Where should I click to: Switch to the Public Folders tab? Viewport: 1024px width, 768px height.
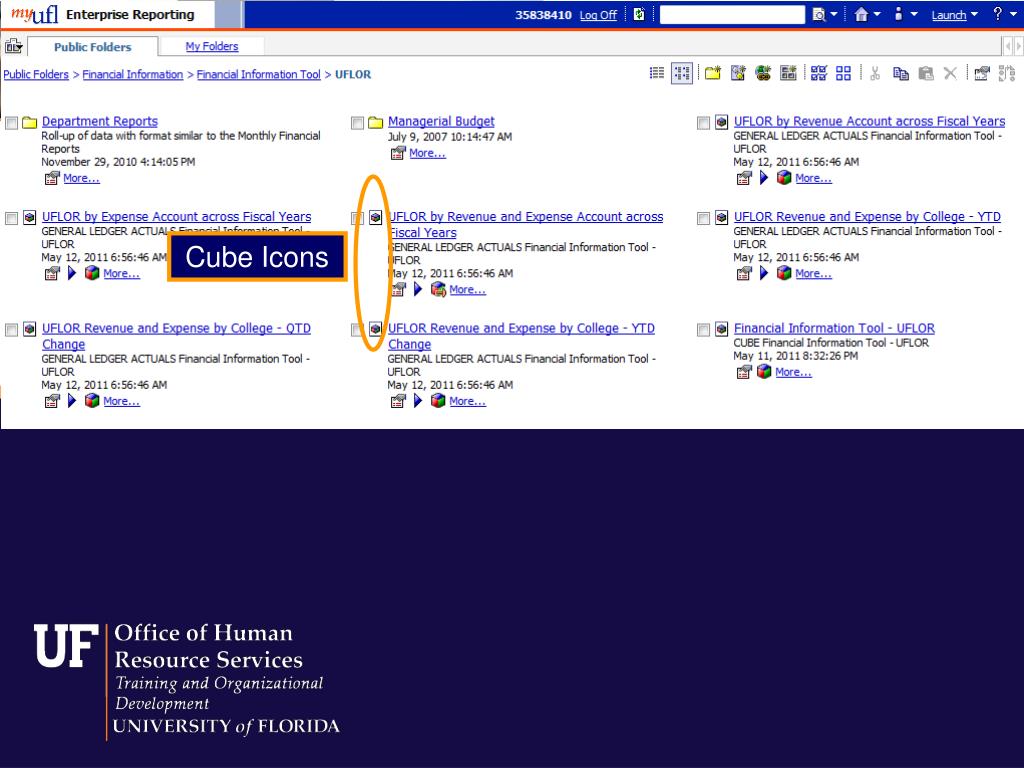pyautogui.click(x=93, y=46)
